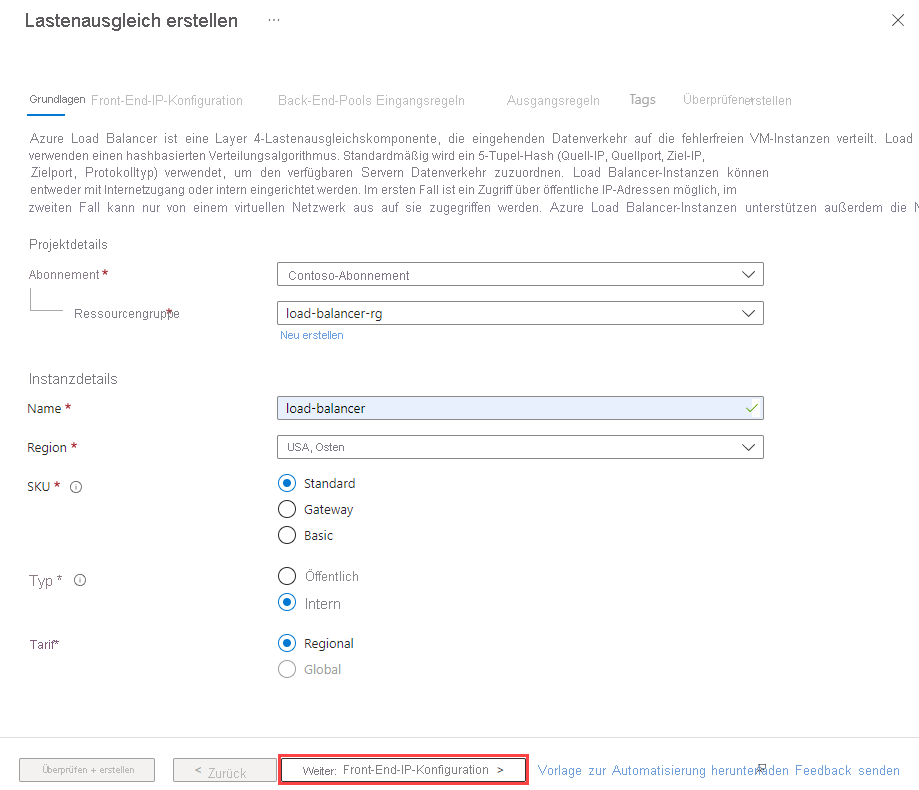This screenshot has width=919, height=790.
Task: Click the green checkmark in Name field
Action: (x=751, y=408)
